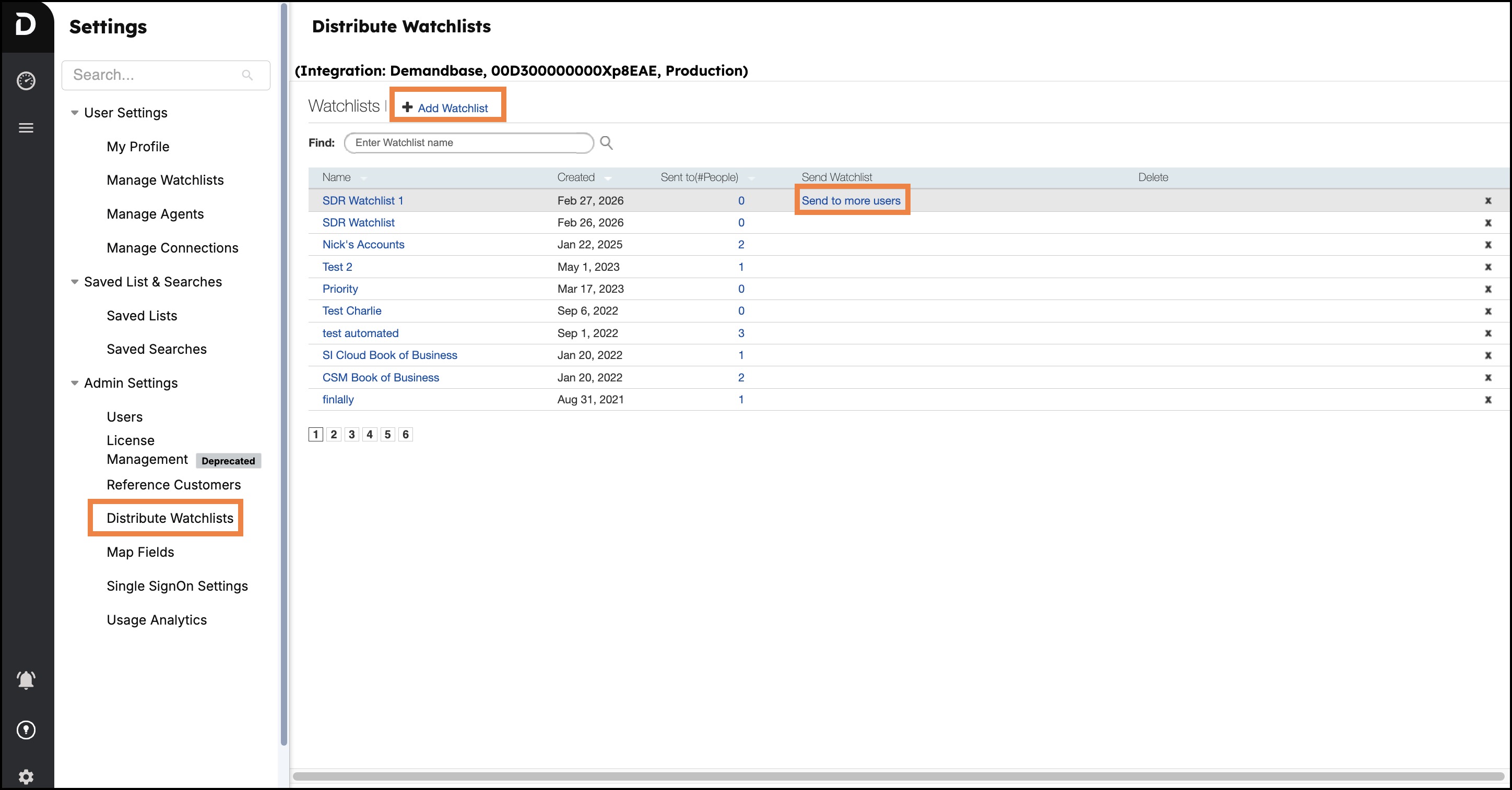The width and height of the screenshot is (1512, 790).
Task: Collapse the Admin Settings section
Action: click(75, 383)
